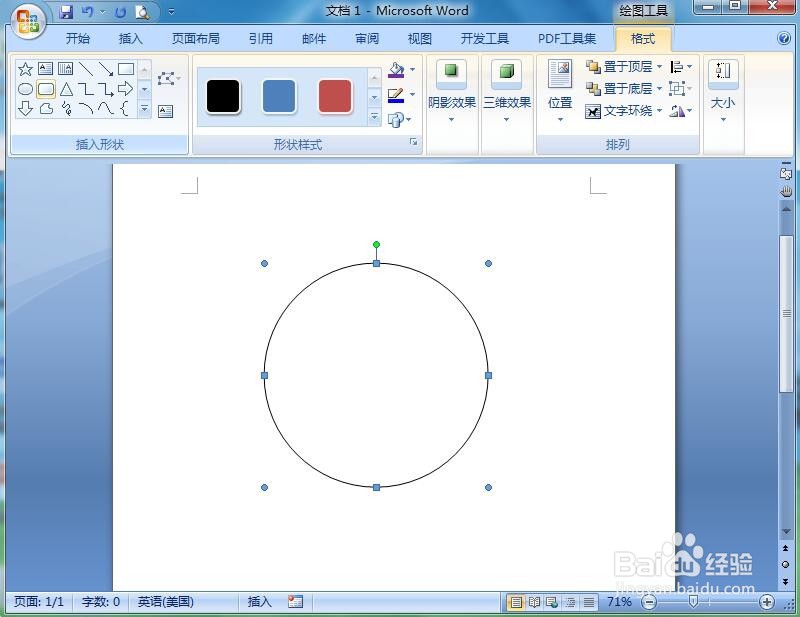
Task: Click the shape outline pen icon
Action: [x=396, y=95]
